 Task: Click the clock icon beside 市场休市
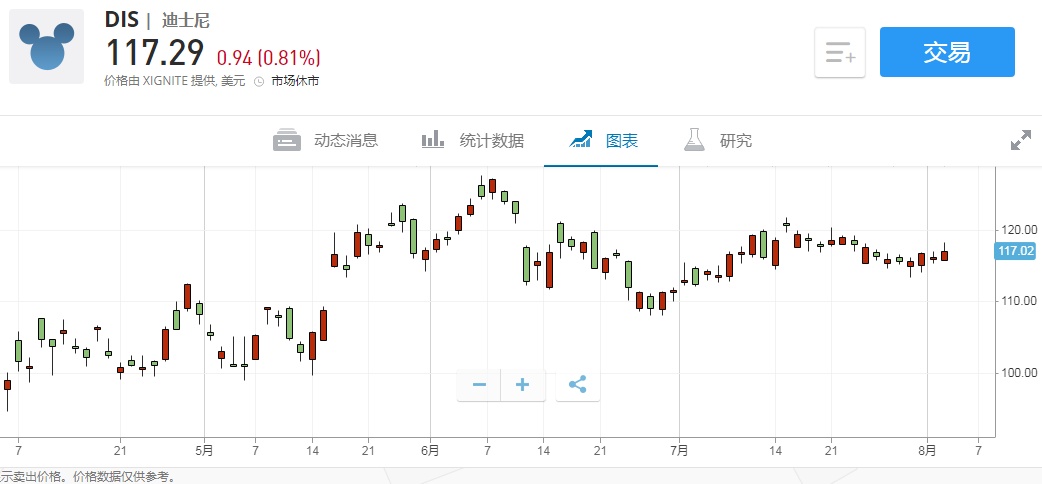tap(259, 82)
